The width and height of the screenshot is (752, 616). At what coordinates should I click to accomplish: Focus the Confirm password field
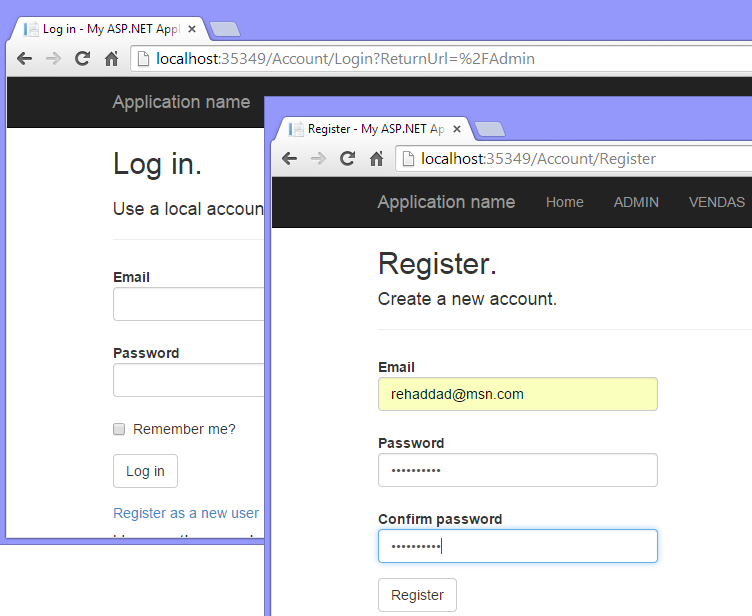[517, 546]
